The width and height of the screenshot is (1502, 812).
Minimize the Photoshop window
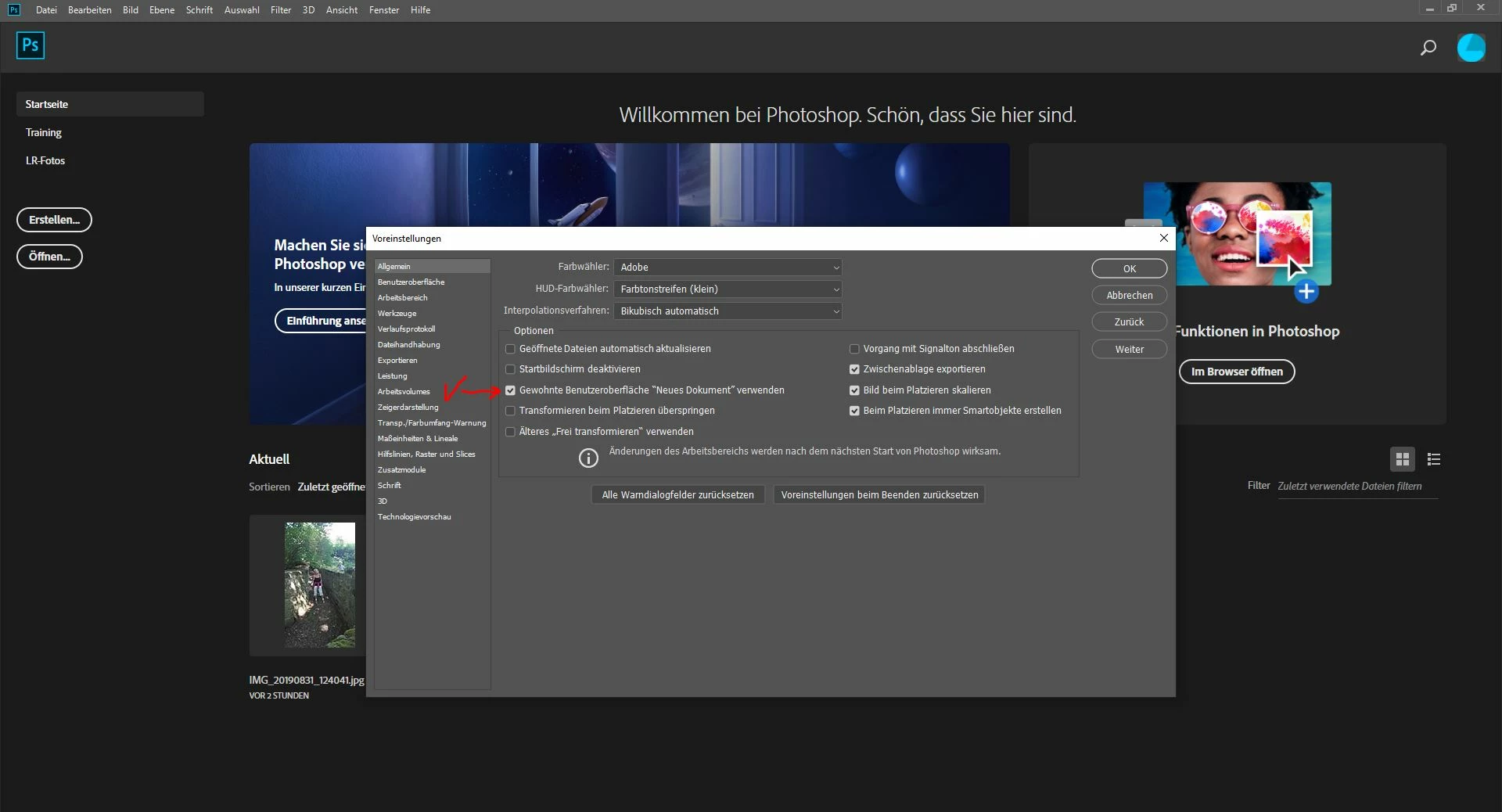click(1429, 9)
